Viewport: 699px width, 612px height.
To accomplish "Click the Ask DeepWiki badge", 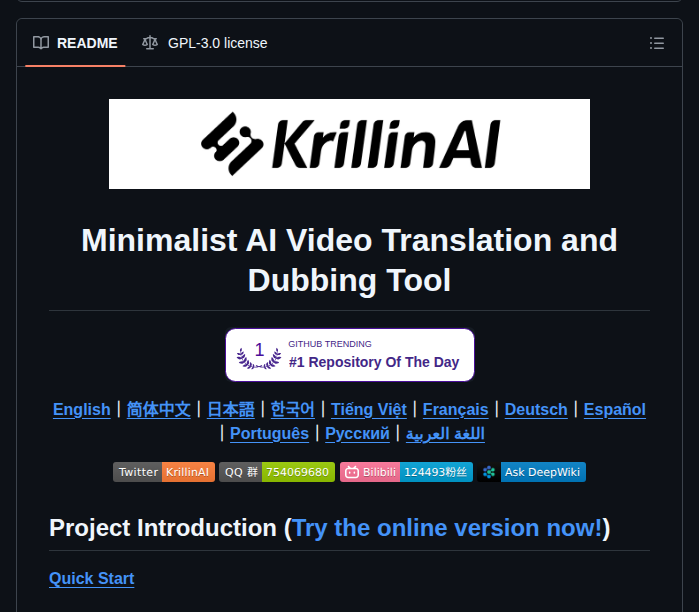I will (531, 472).
